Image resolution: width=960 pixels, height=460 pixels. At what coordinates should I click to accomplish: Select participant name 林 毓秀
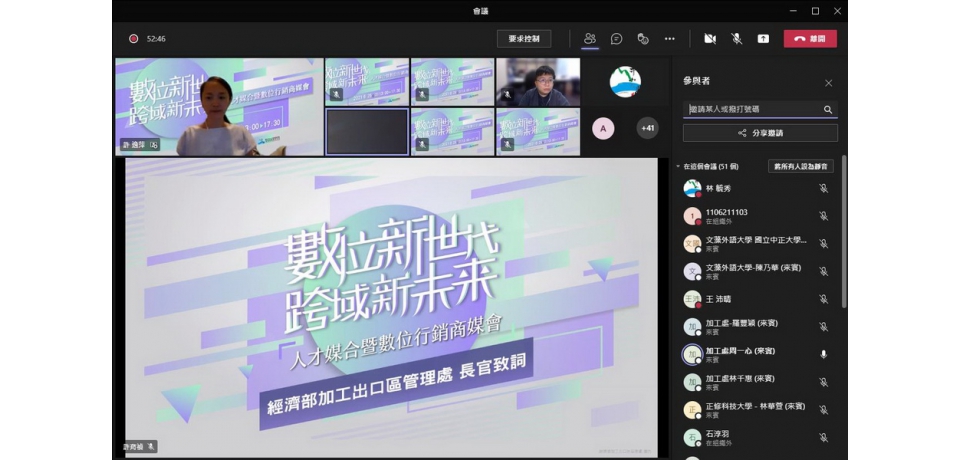[x=718, y=189]
